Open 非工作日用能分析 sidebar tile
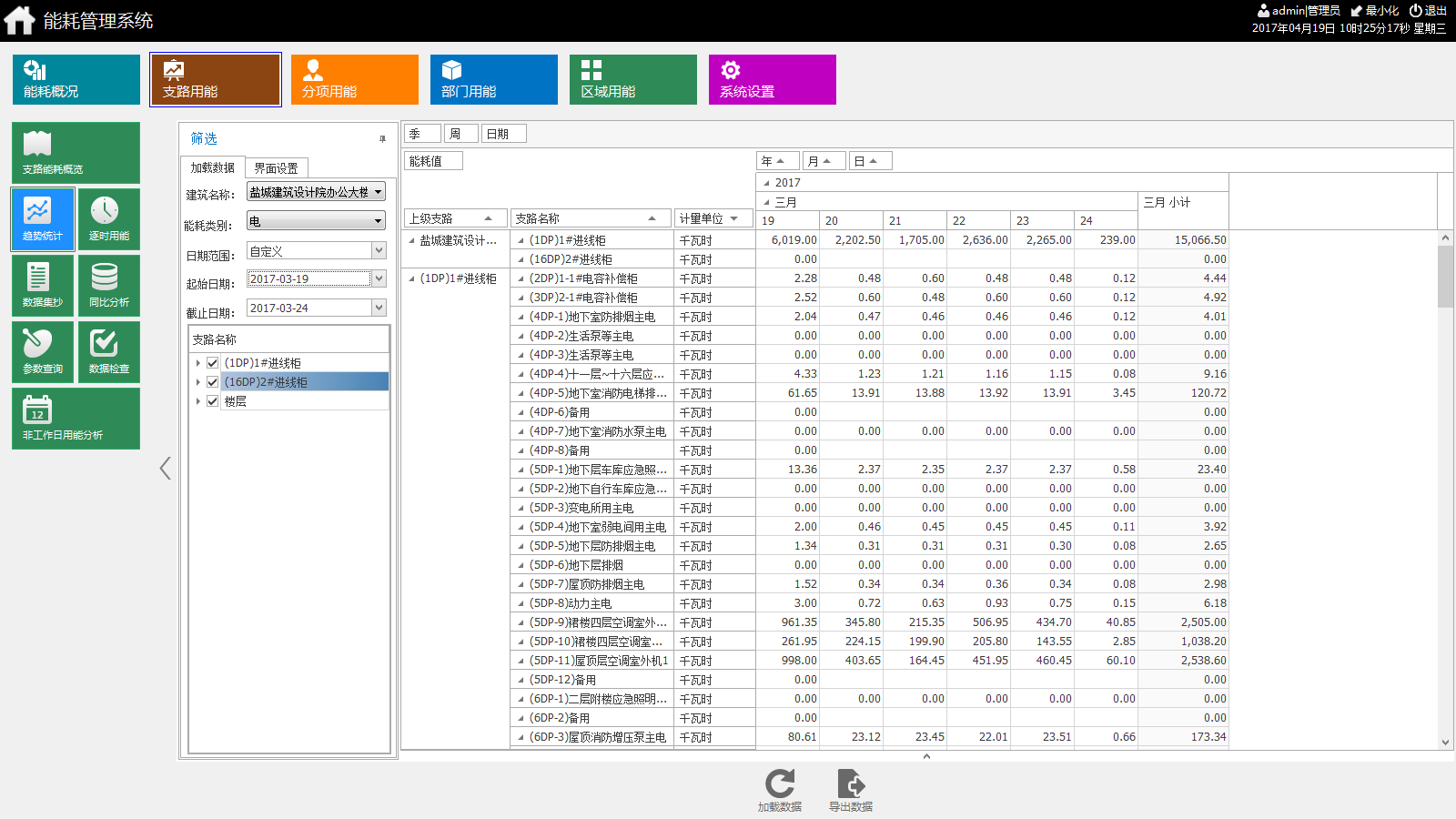The image size is (1456, 819). point(76,419)
